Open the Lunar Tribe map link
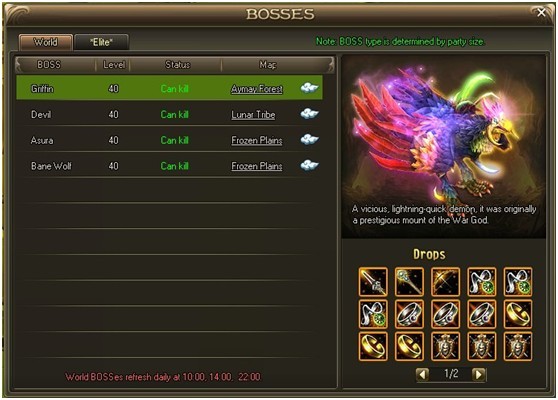This screenshot has width=558, height=400. coord(253,115)
